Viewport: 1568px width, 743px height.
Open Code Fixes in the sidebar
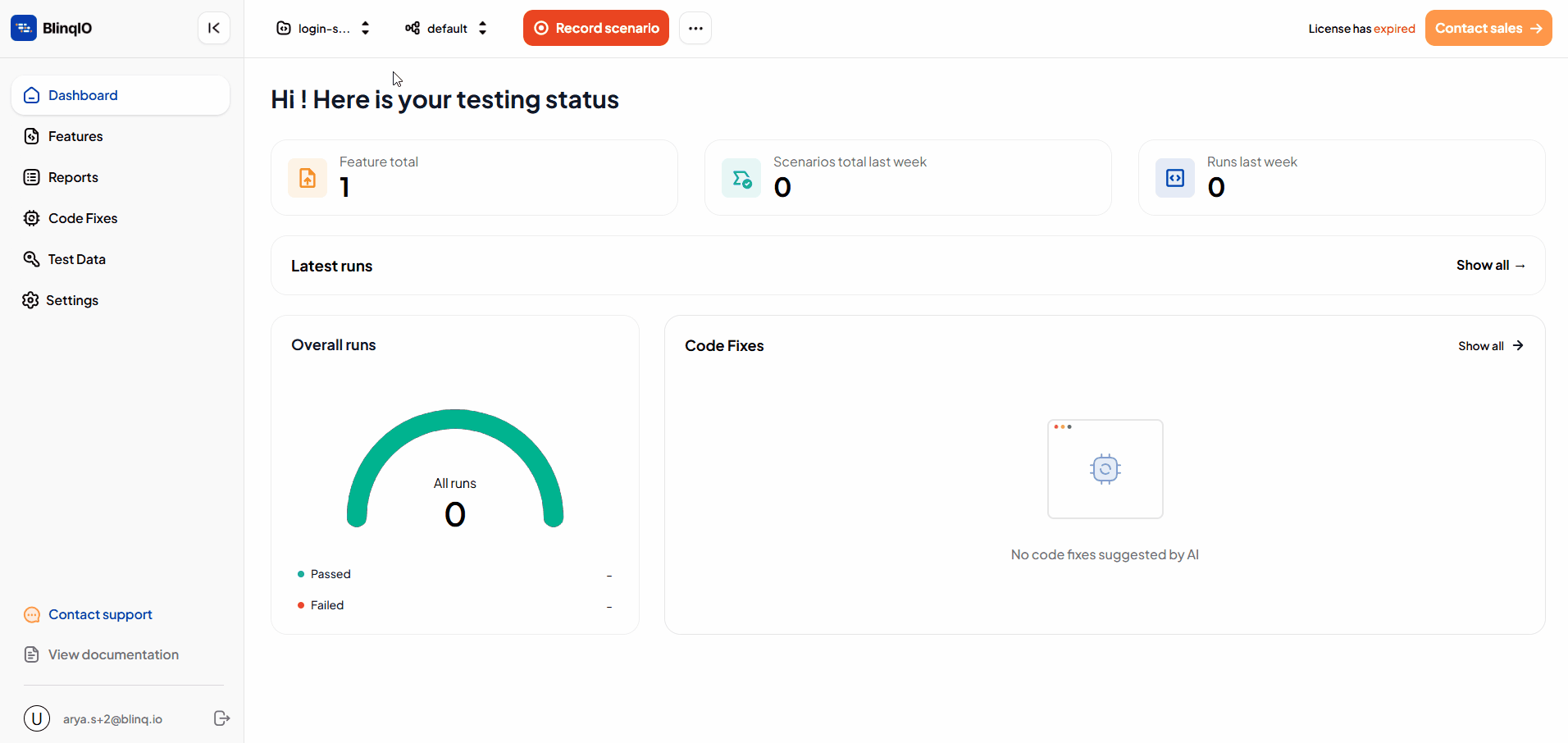coord(121,218)
